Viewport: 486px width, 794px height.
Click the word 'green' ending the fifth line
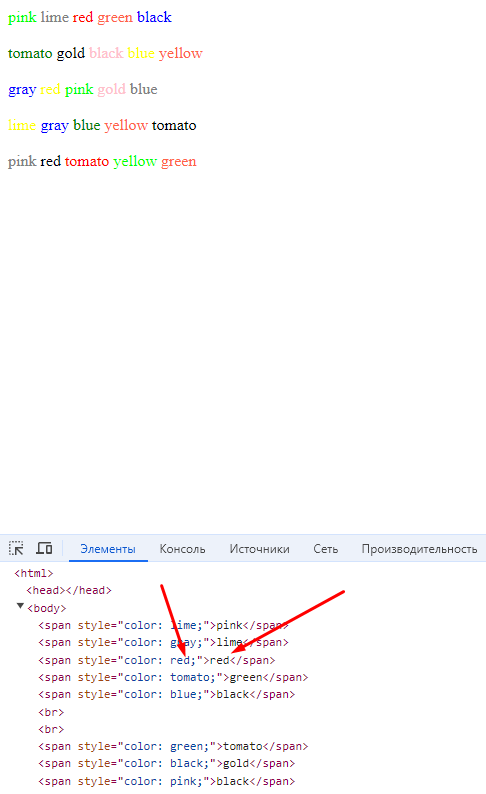tap(179, 162)
